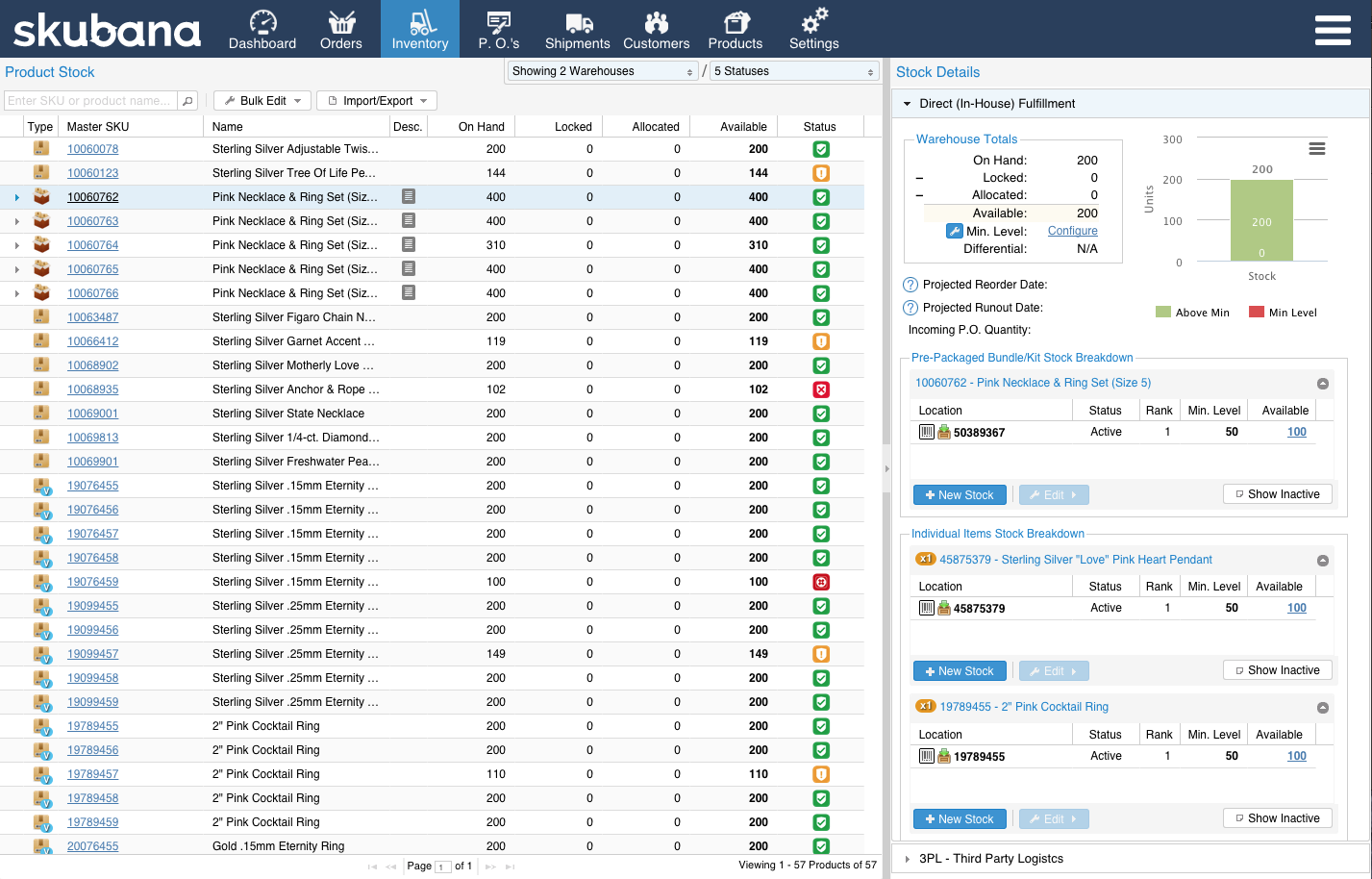Open the Showing 2 Warehouses dropdown
Viewport: 1372px width, 879px height.
(x=602, y=71)
